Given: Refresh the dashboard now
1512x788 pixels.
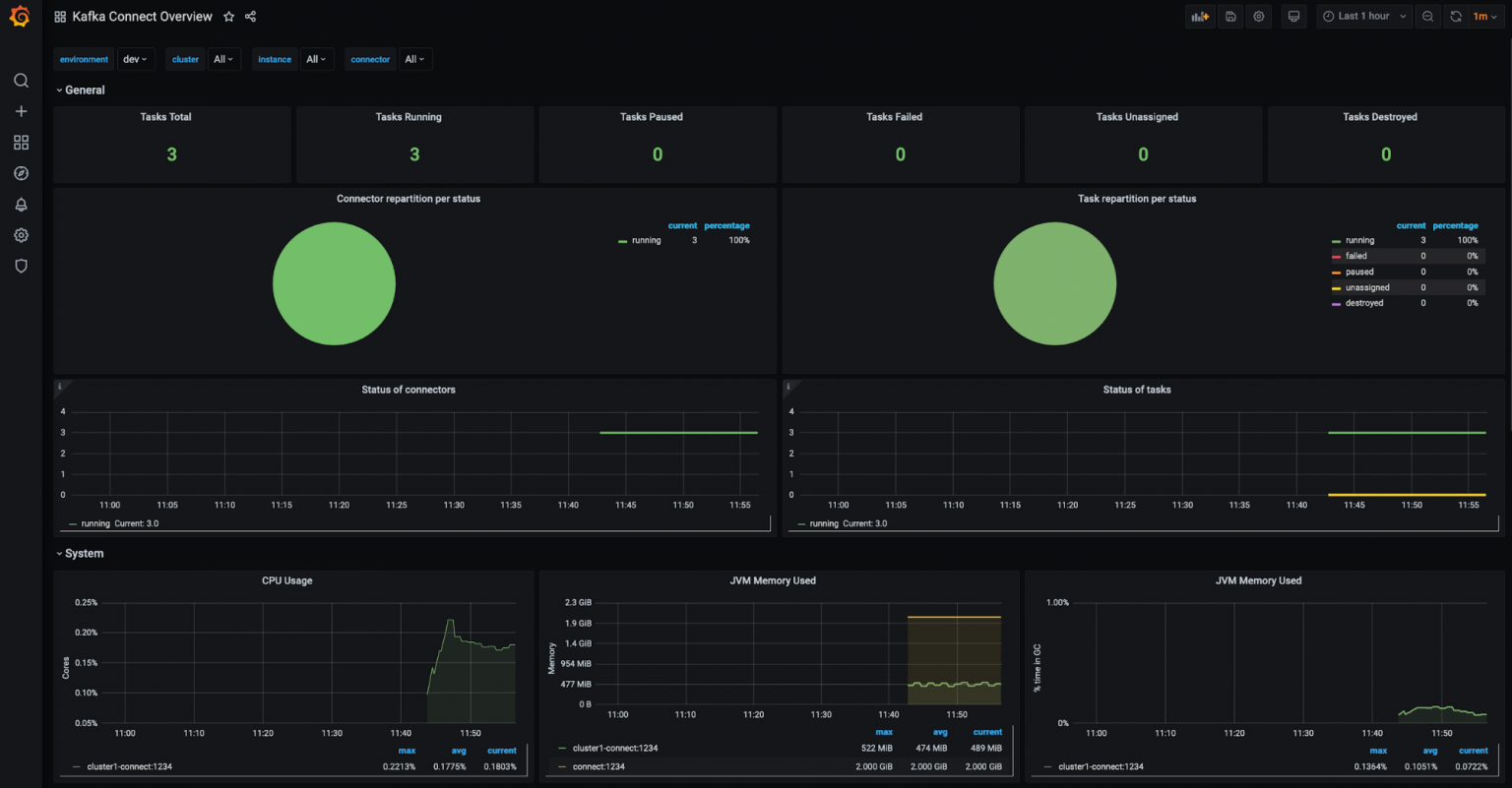Looking at the screenshot, I should (x=1456, y=17).
